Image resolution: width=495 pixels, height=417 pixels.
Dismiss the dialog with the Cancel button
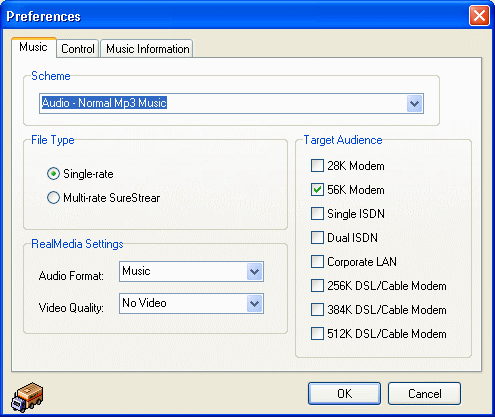424,394
